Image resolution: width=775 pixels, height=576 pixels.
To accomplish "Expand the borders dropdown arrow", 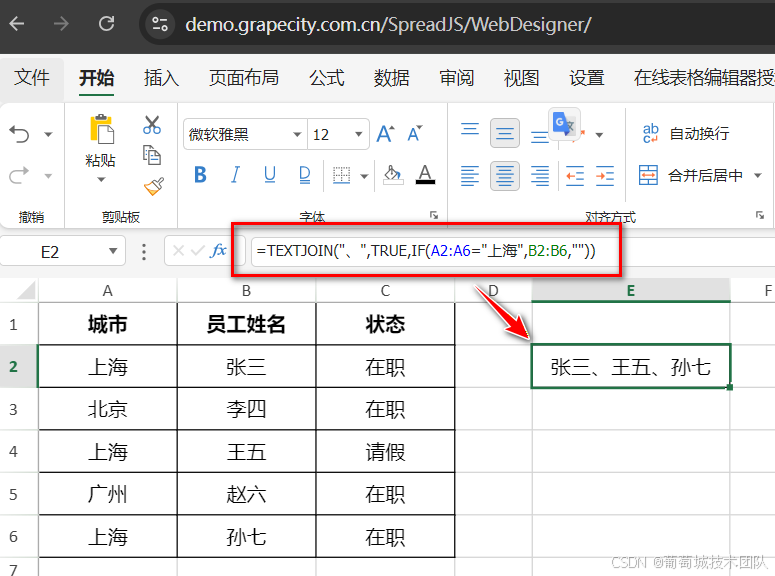I will click(364, 176).
